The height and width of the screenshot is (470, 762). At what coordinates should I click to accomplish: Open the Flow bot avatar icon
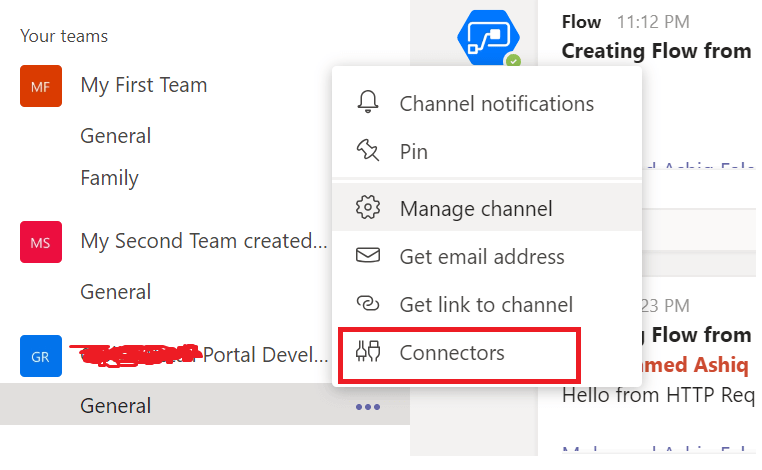pos(487,37)
